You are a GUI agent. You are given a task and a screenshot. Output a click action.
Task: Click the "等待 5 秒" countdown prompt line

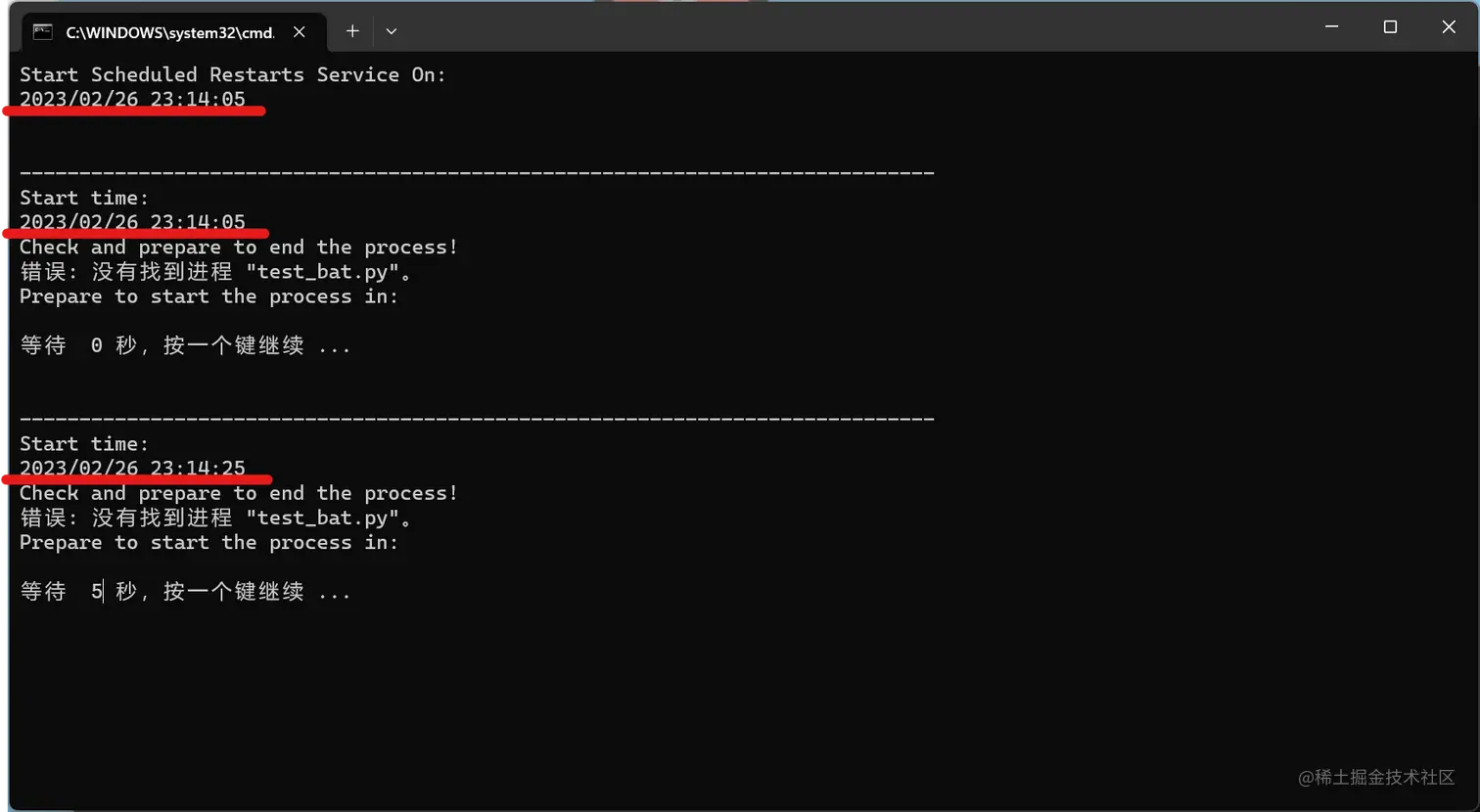pos(184,591)
